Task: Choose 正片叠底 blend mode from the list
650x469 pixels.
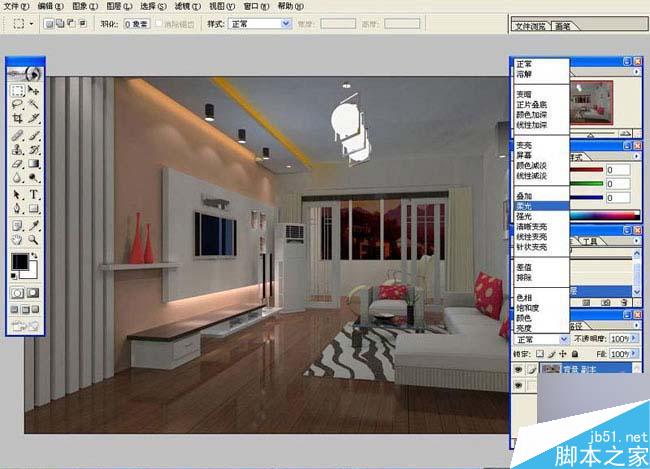Action: click(x=541, y=104)
